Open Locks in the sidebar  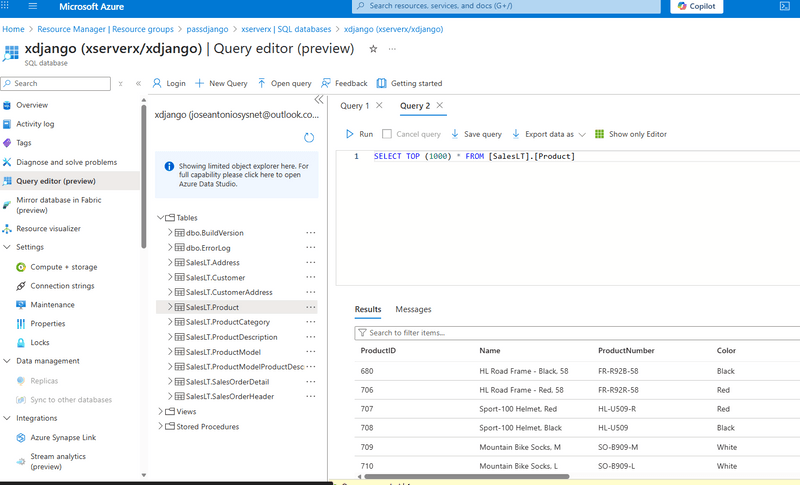pyautogui.click(x=40, y=342)
